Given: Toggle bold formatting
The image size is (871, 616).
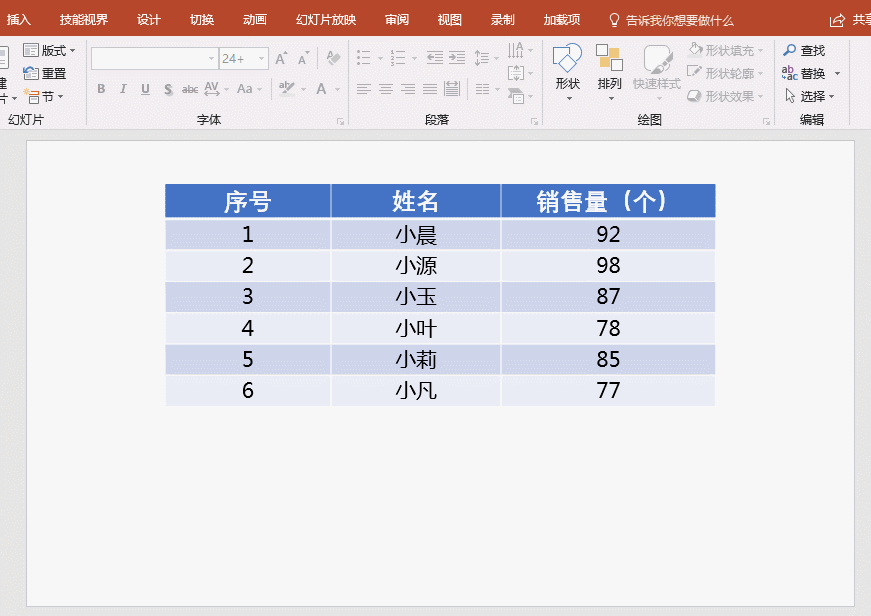Looking at the screenshot, I should pos(101,89).
